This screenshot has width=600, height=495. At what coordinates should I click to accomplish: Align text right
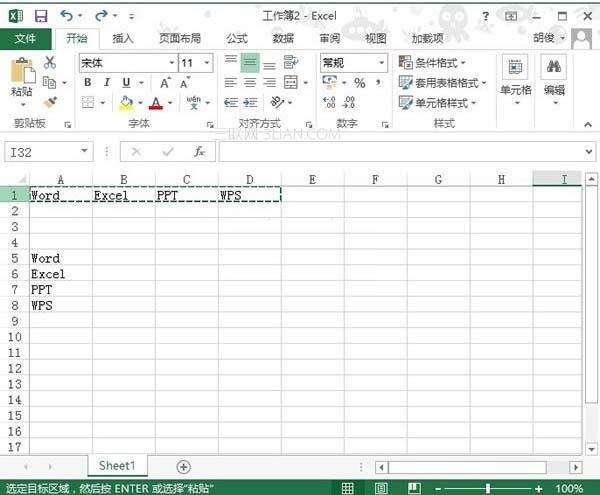[269, 82]
